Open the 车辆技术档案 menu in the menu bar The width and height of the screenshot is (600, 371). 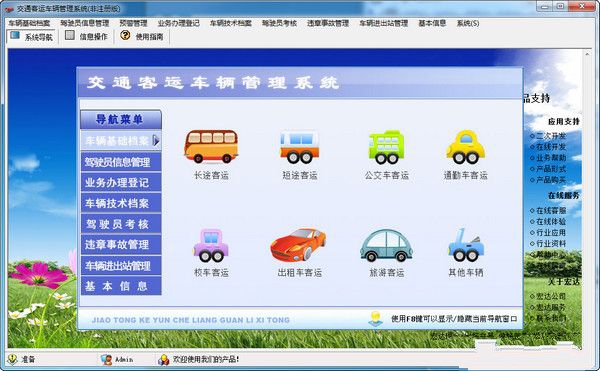[x=231, y=23]
